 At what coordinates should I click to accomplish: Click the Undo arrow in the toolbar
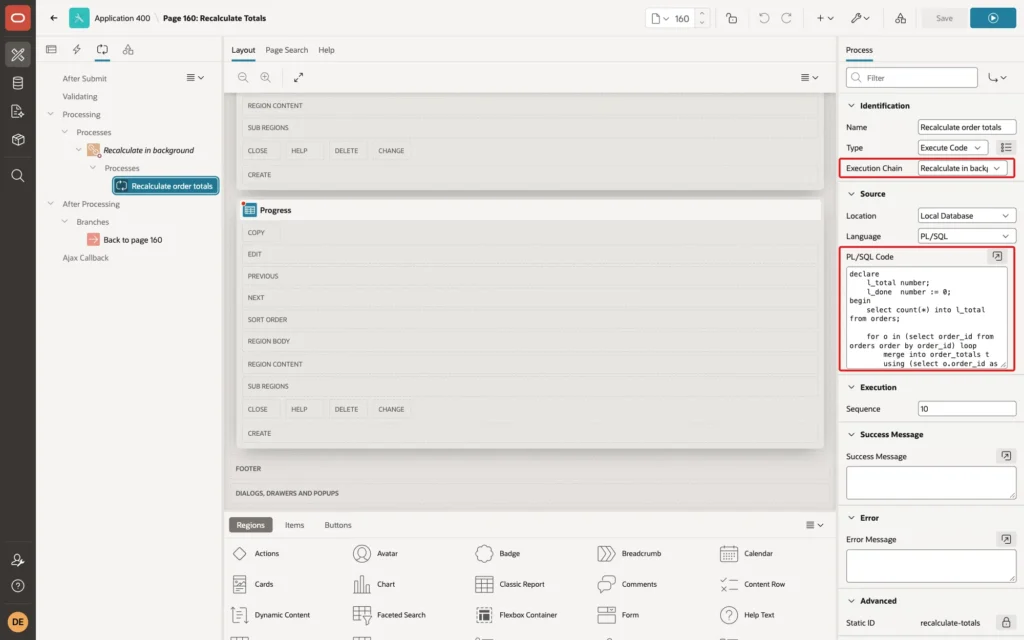[x=763, y=18]
